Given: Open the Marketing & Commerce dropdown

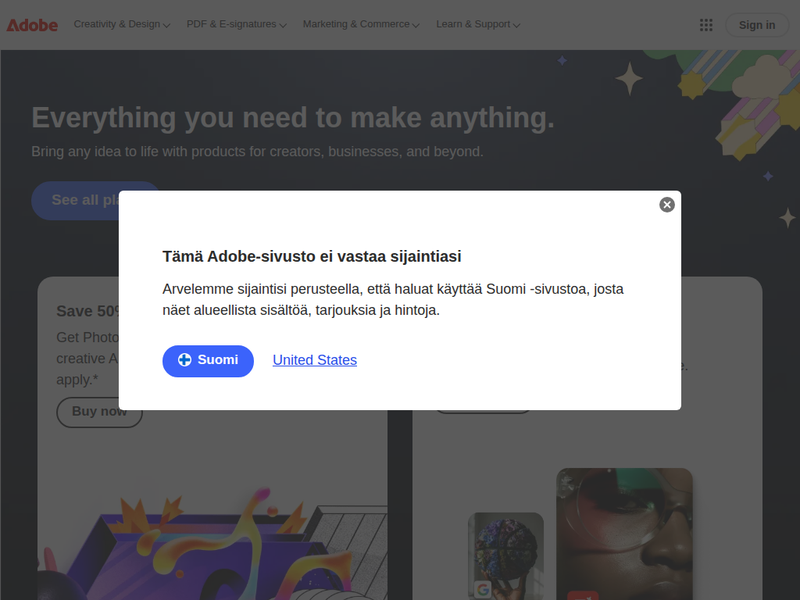Looking at the screenshot, I should coord(360,25).
